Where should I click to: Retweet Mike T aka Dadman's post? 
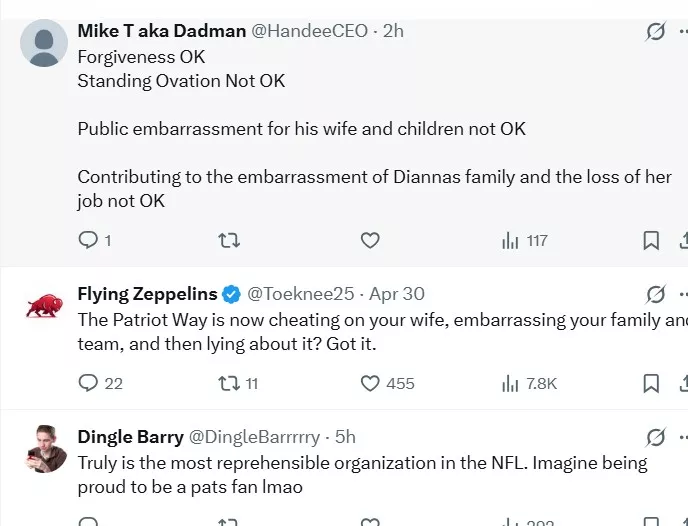tap(229, 240)
